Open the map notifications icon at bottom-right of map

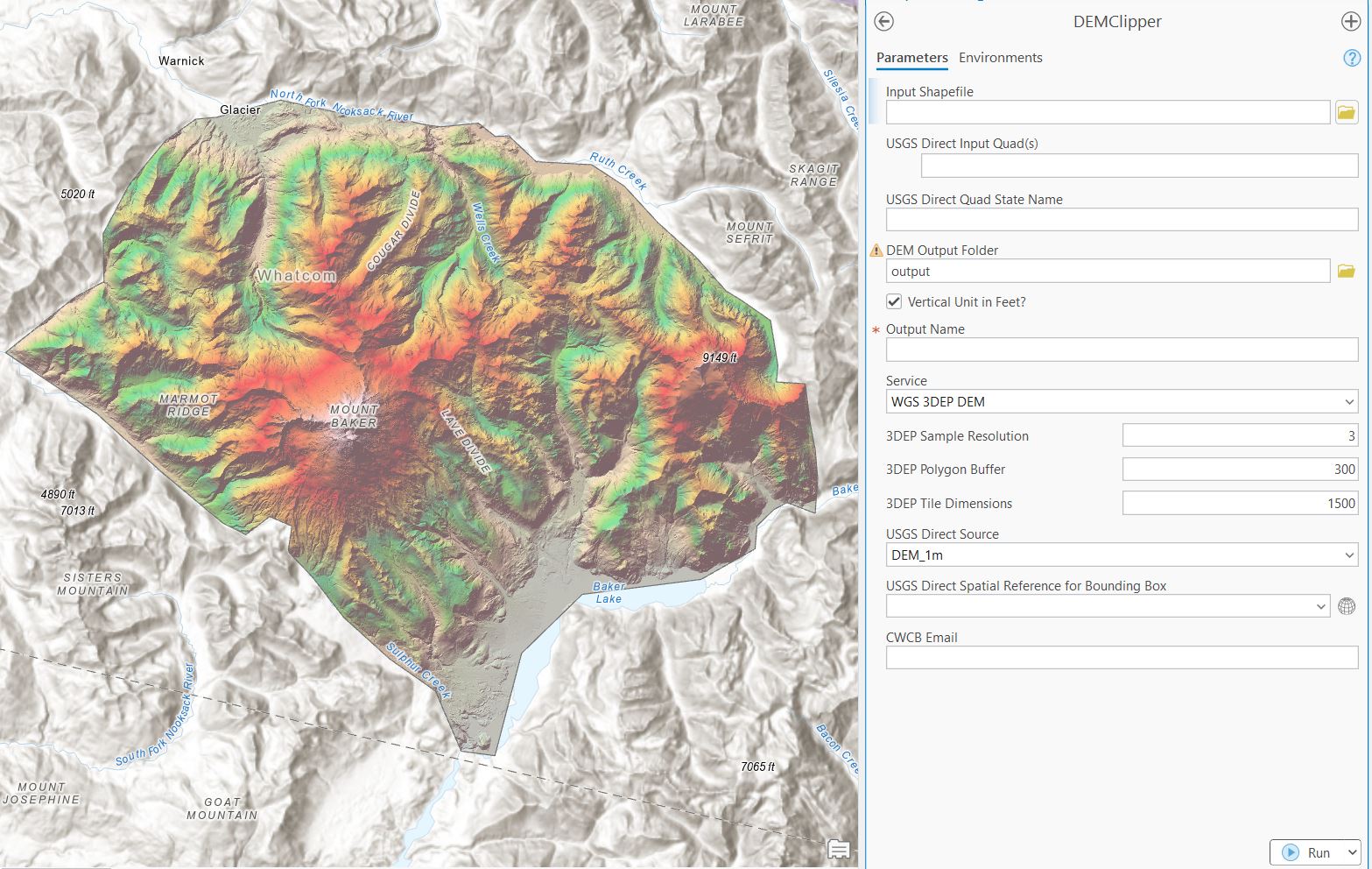click(838, 849)
